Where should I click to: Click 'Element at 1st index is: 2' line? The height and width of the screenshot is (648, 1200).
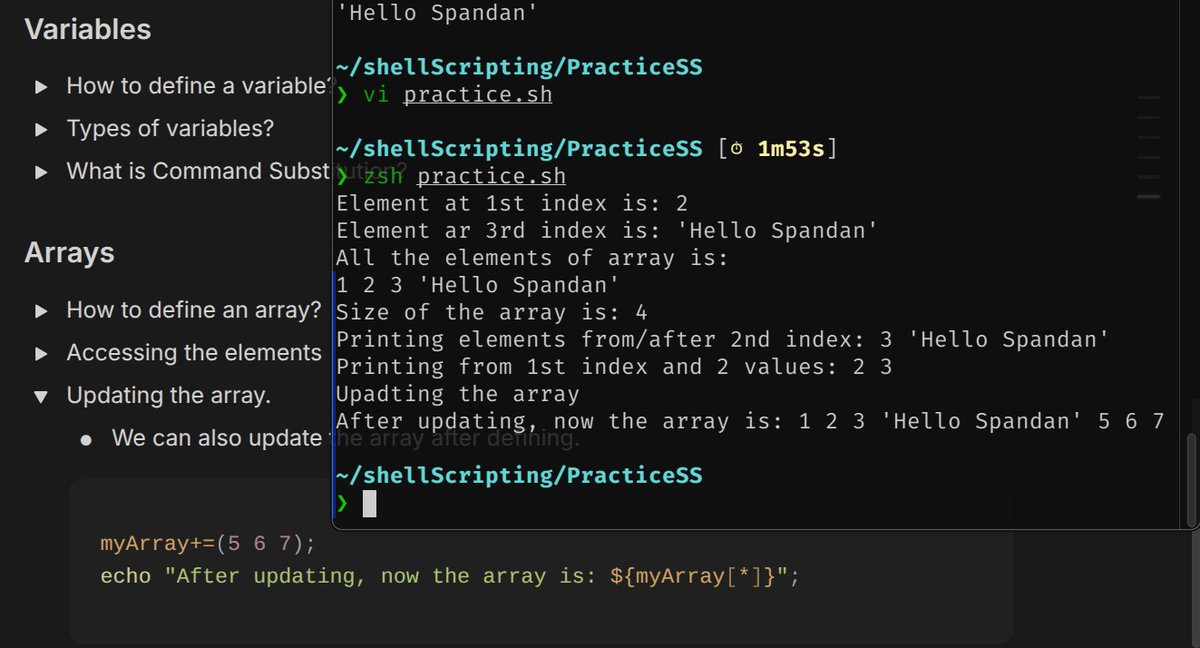[512, 204]
